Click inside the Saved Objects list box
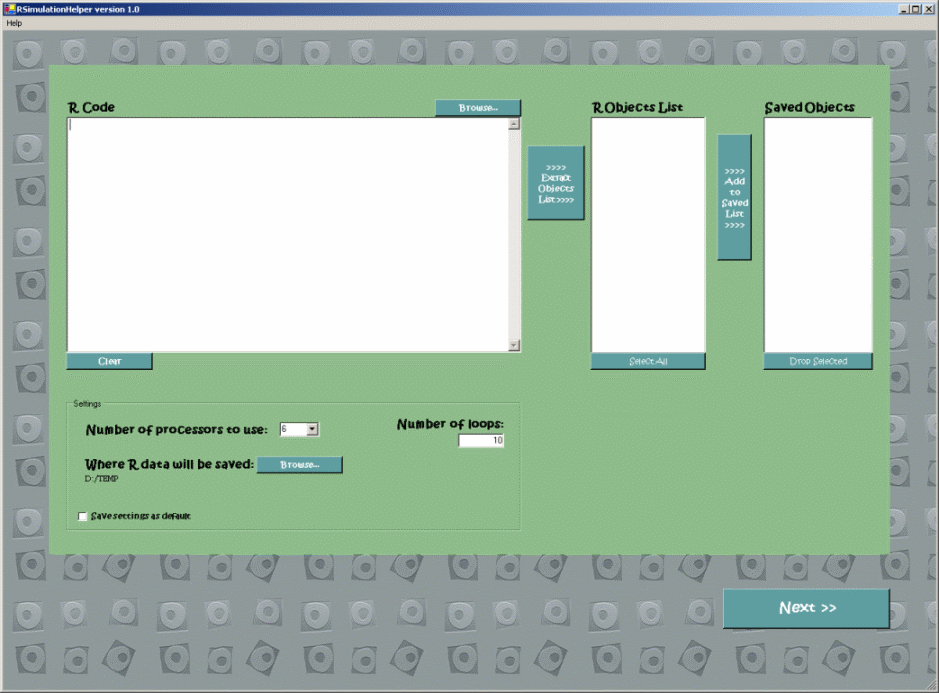This screenshot has height=693, width=939. pos(818,235)
